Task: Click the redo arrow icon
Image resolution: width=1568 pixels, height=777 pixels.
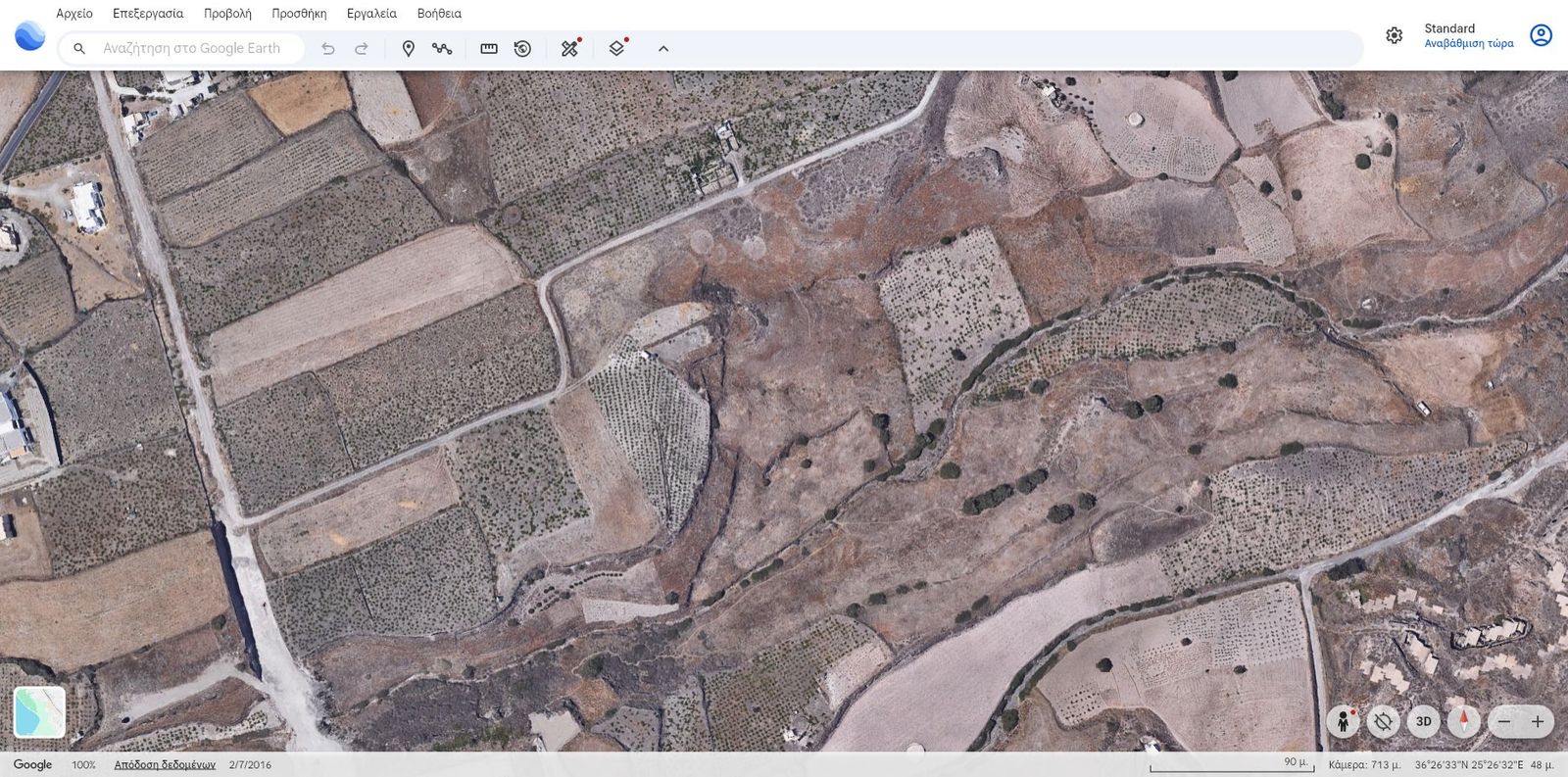Action: pyautogui.click(x=362, y=48)
